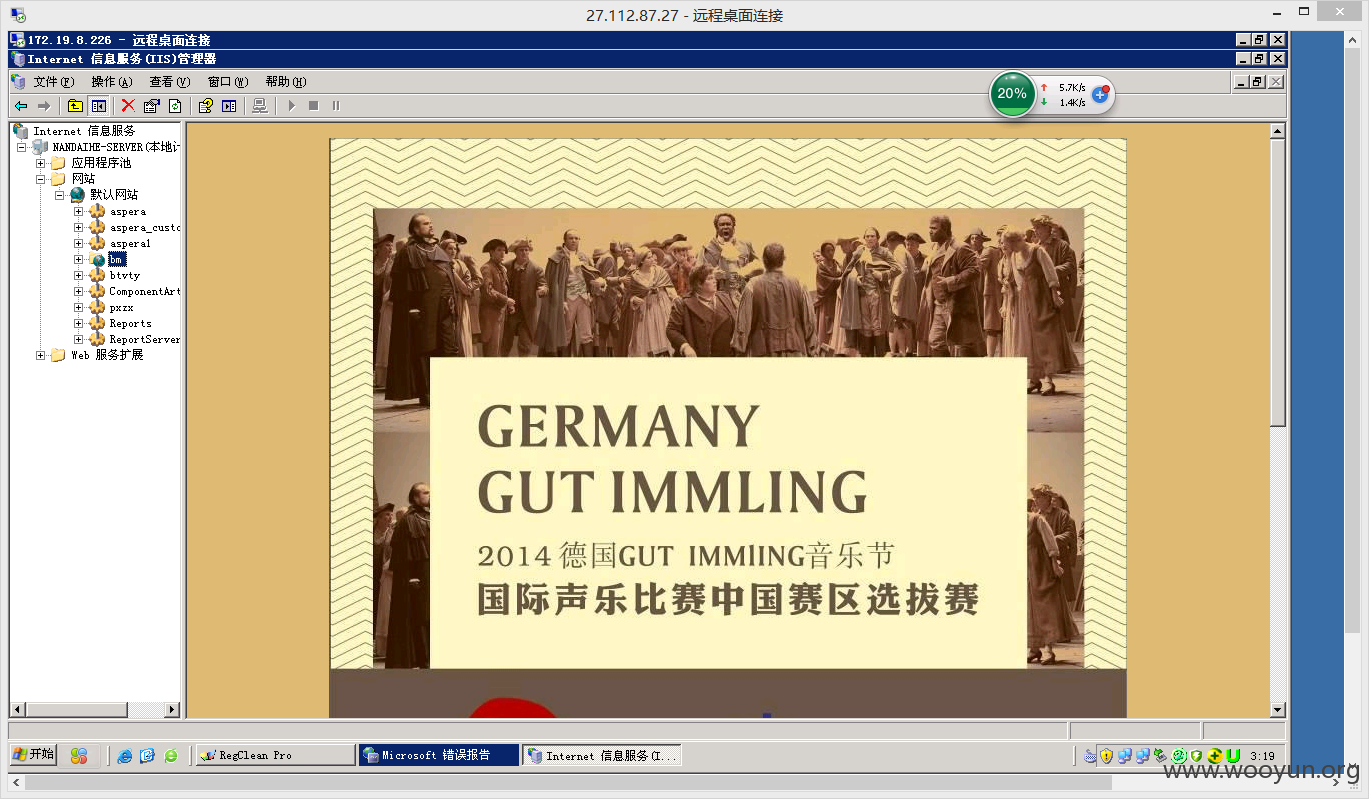The height and width of the screenshot is (799, 1369).
Task: Click the Pause item icon
Action: point(336,106)
